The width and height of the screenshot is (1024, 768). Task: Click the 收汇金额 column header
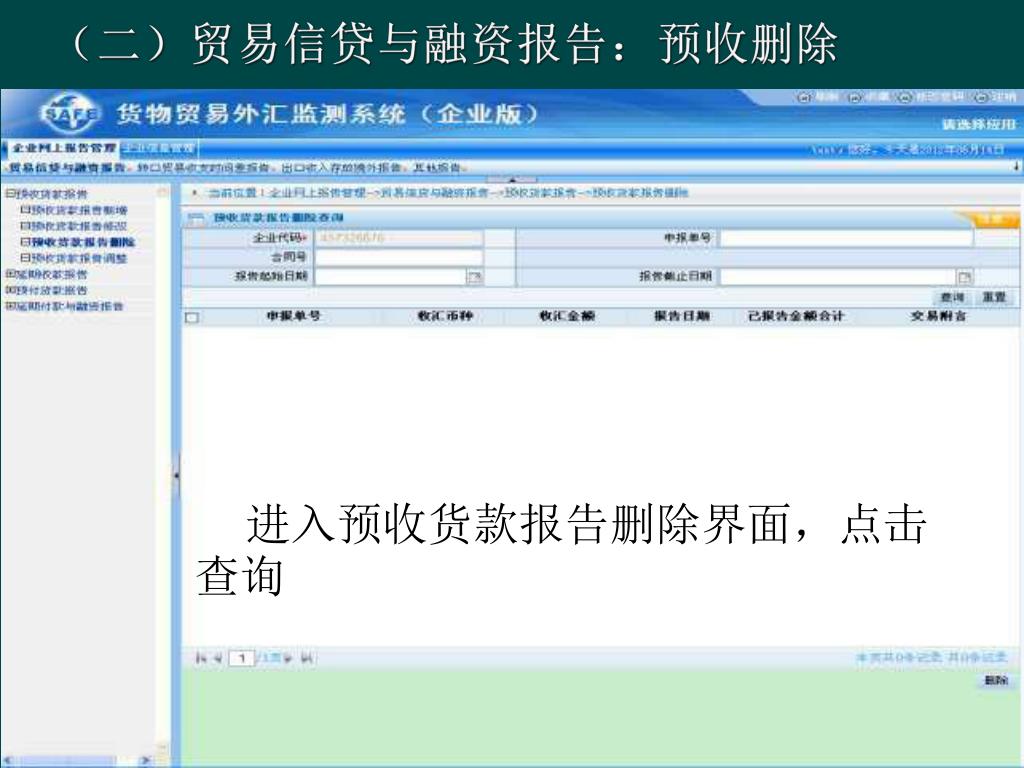click(x=567, y=316)
